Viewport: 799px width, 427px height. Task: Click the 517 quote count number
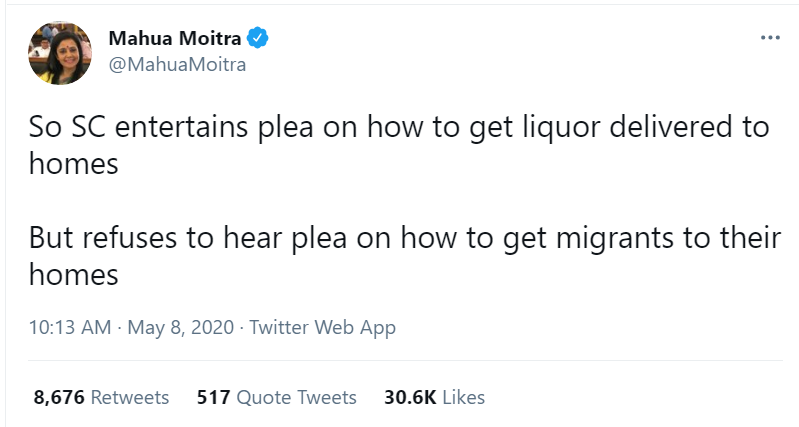click(214, 397)
